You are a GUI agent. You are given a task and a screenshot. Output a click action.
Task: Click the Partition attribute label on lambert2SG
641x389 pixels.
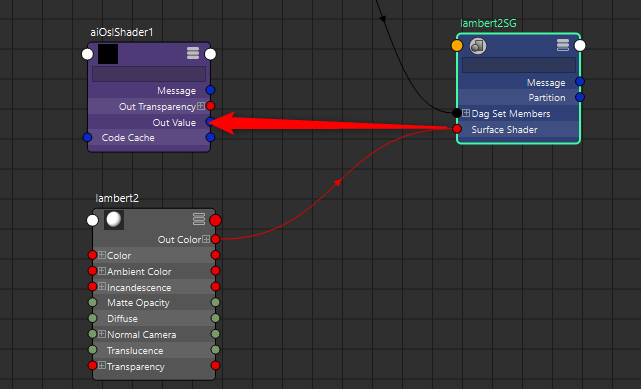point(547,98)
